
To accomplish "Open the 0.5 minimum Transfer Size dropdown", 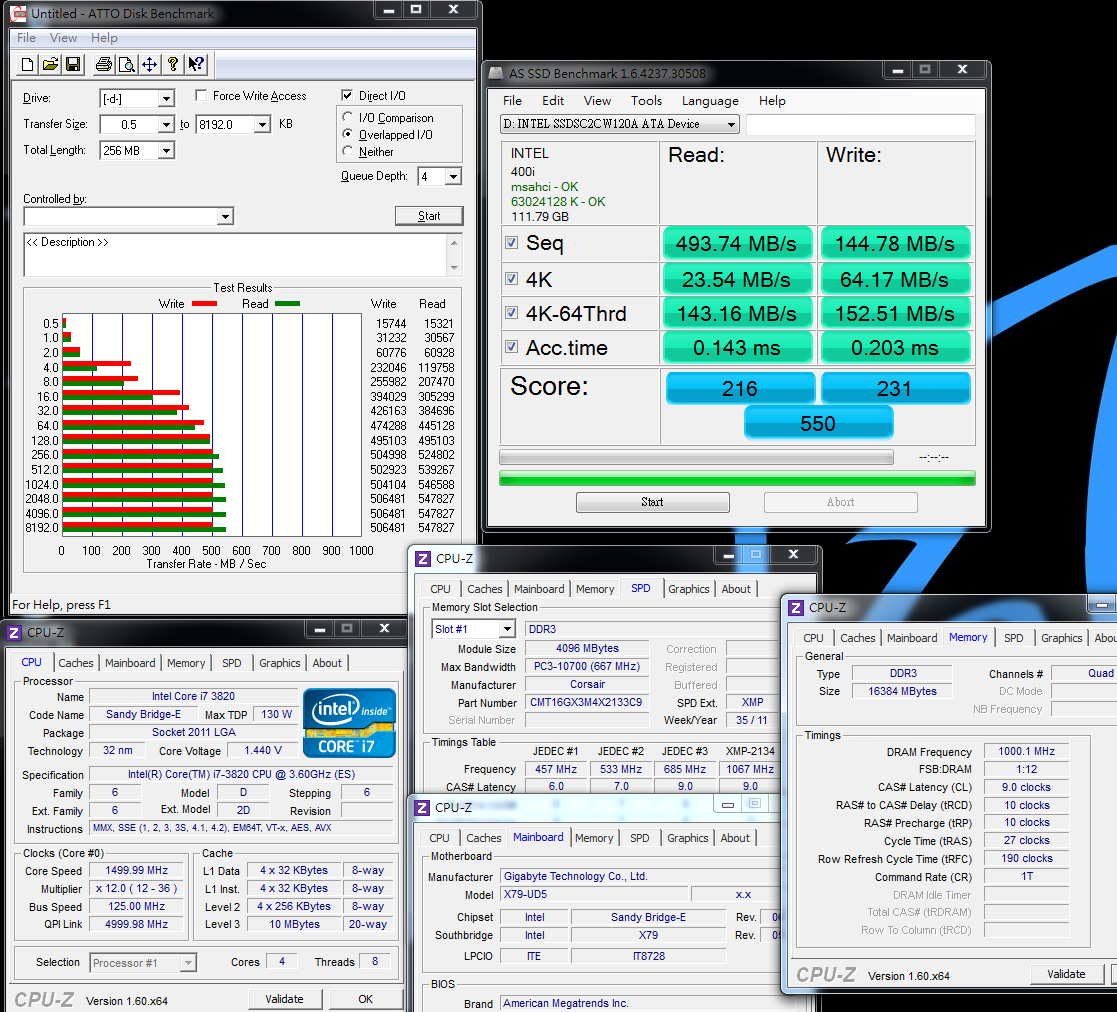I will click(x=166, y=125).
